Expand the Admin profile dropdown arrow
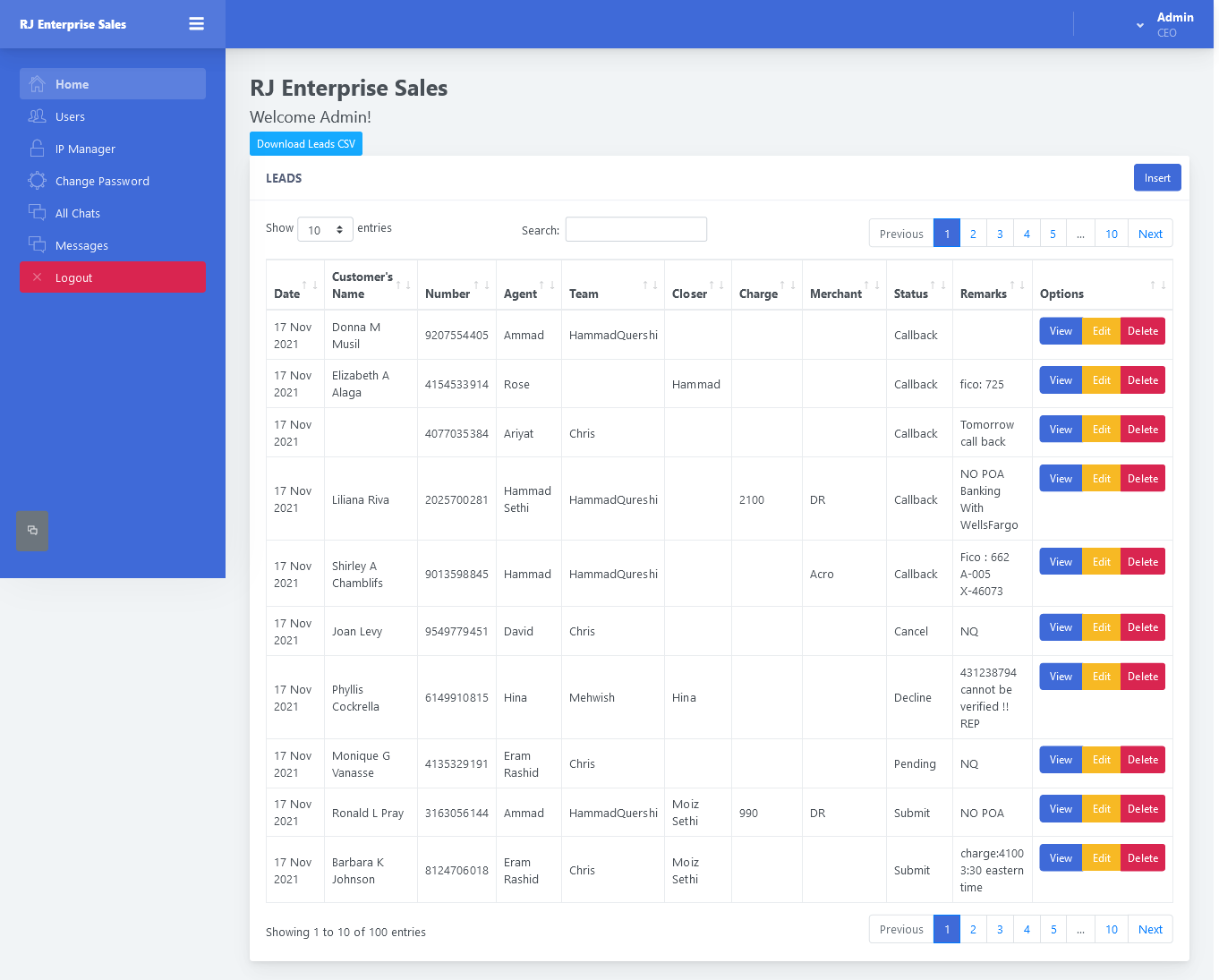This screenshot has width=1219, height=980. click(1139, 25)
